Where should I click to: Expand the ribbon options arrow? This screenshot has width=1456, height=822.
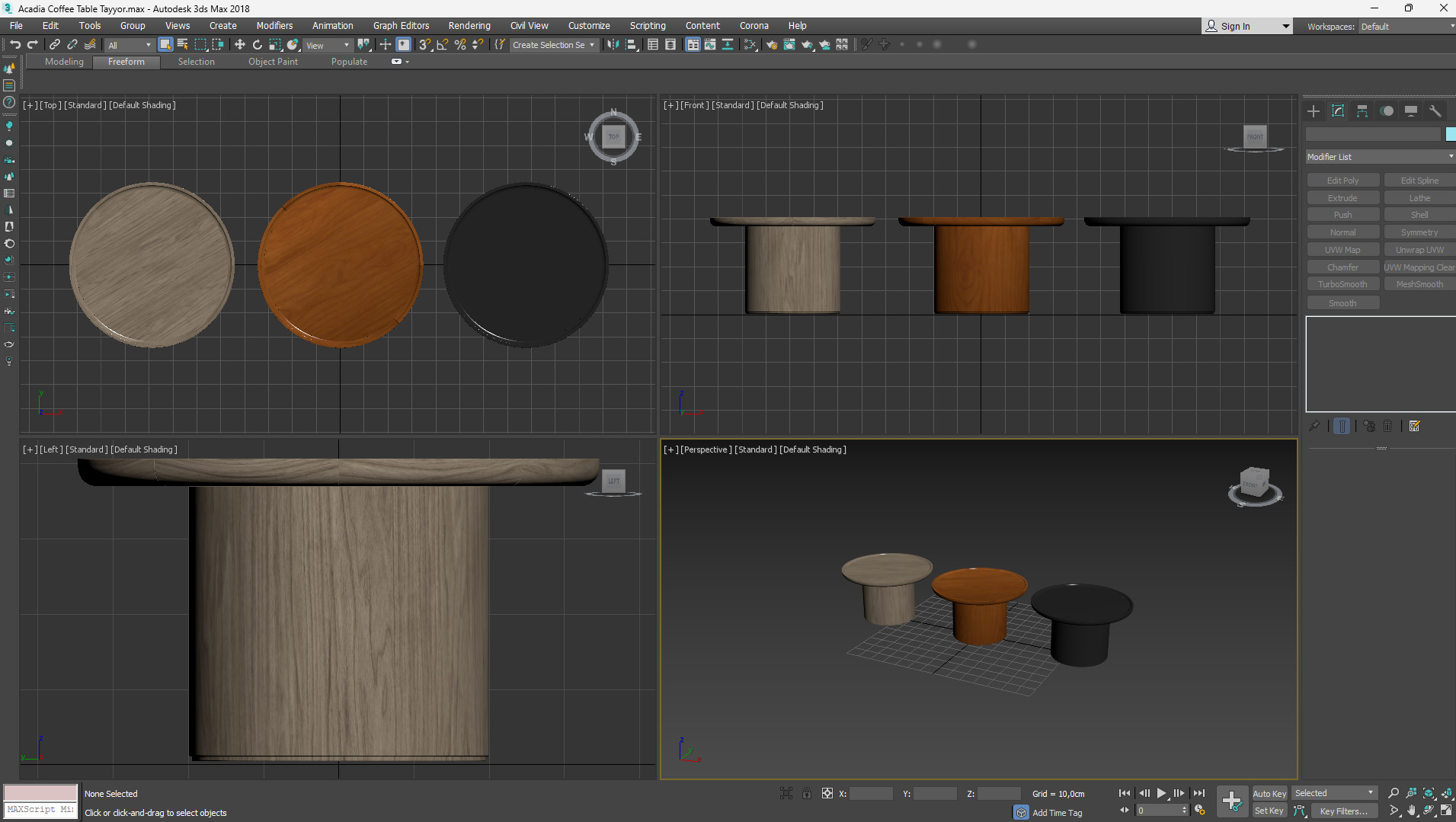point(408,62)
